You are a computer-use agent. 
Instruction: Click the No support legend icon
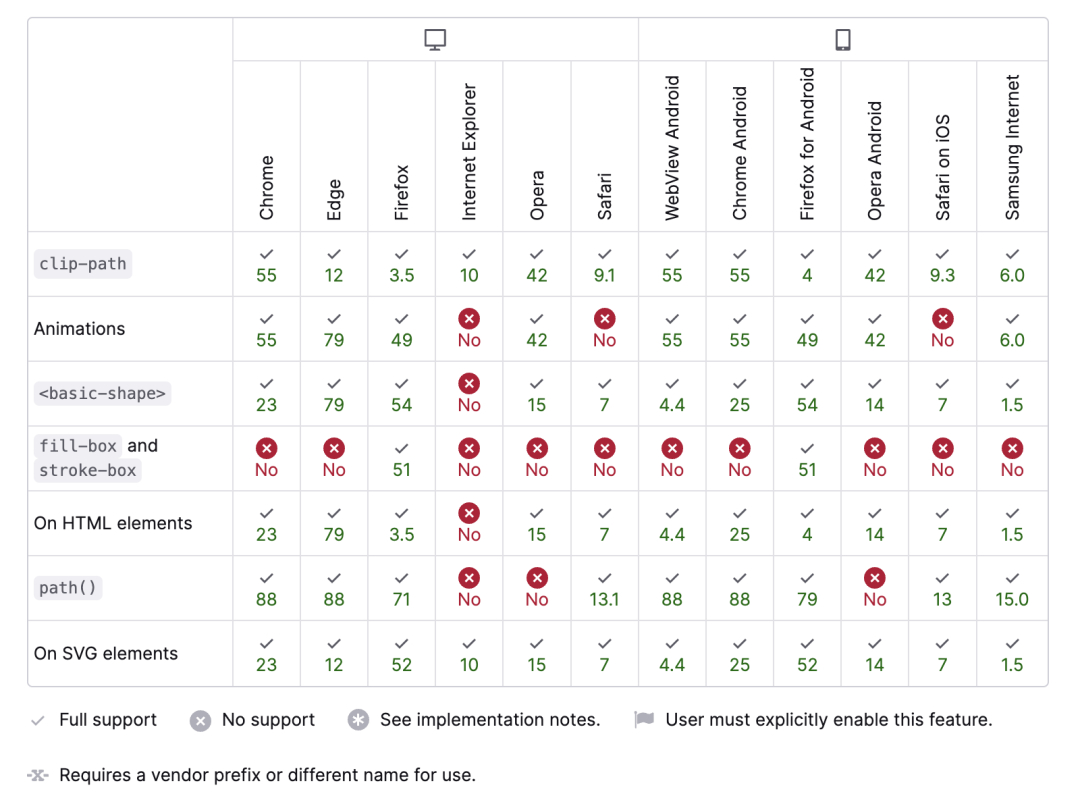(x=200, y=720)
